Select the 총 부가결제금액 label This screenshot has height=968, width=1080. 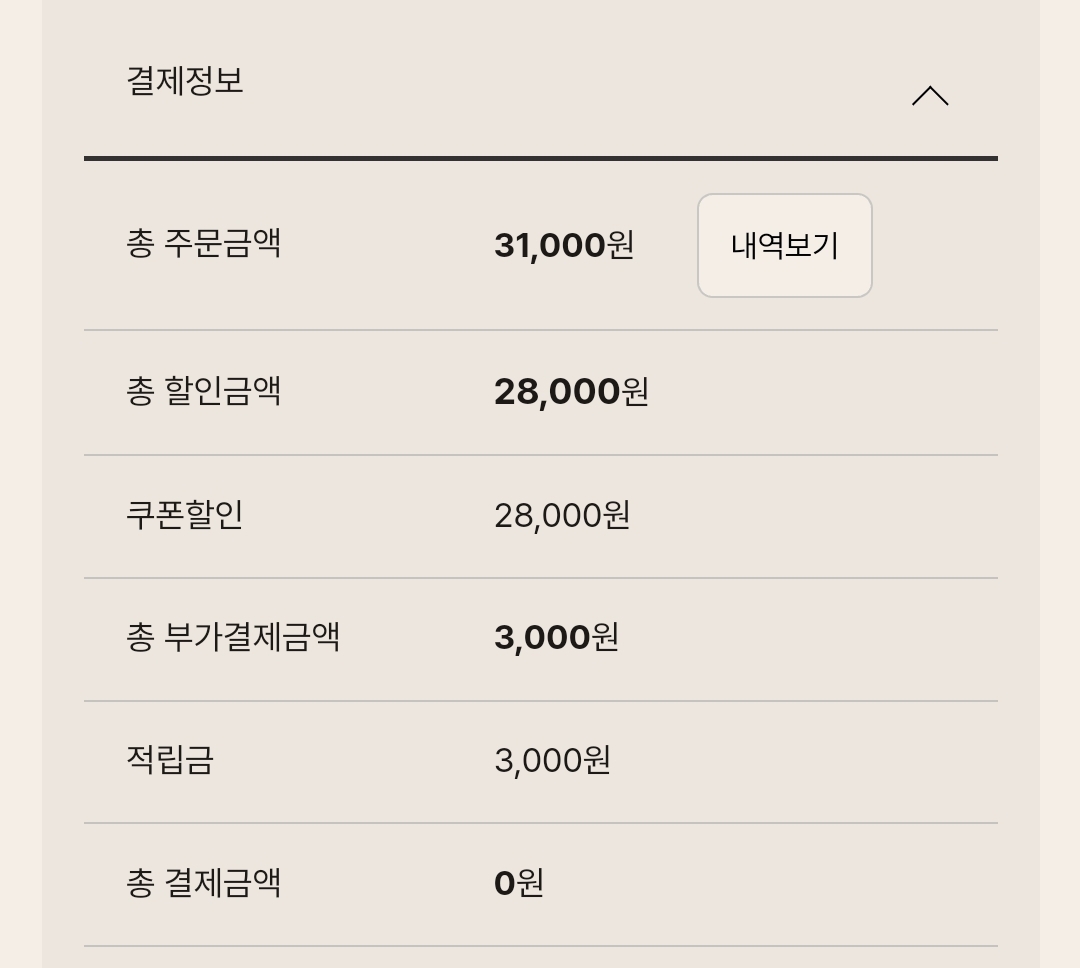coord(234,638)
